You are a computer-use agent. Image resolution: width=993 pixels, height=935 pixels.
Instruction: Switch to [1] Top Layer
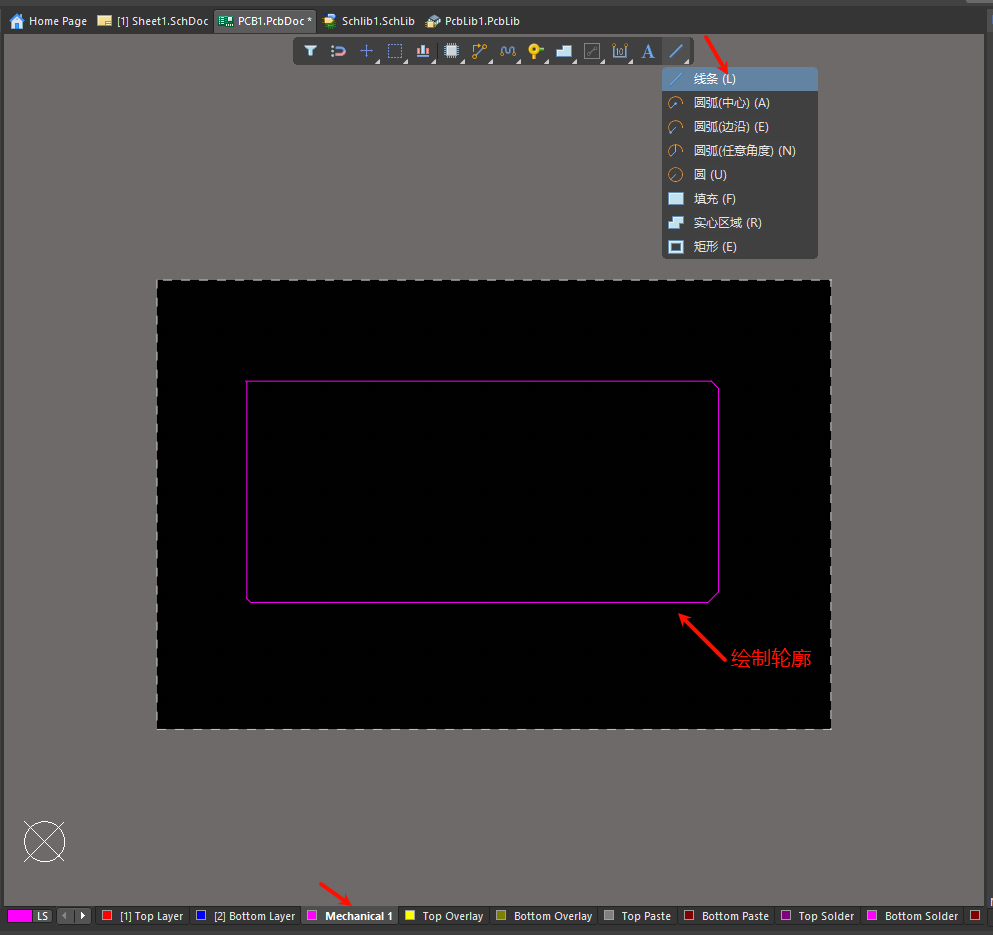143,916
